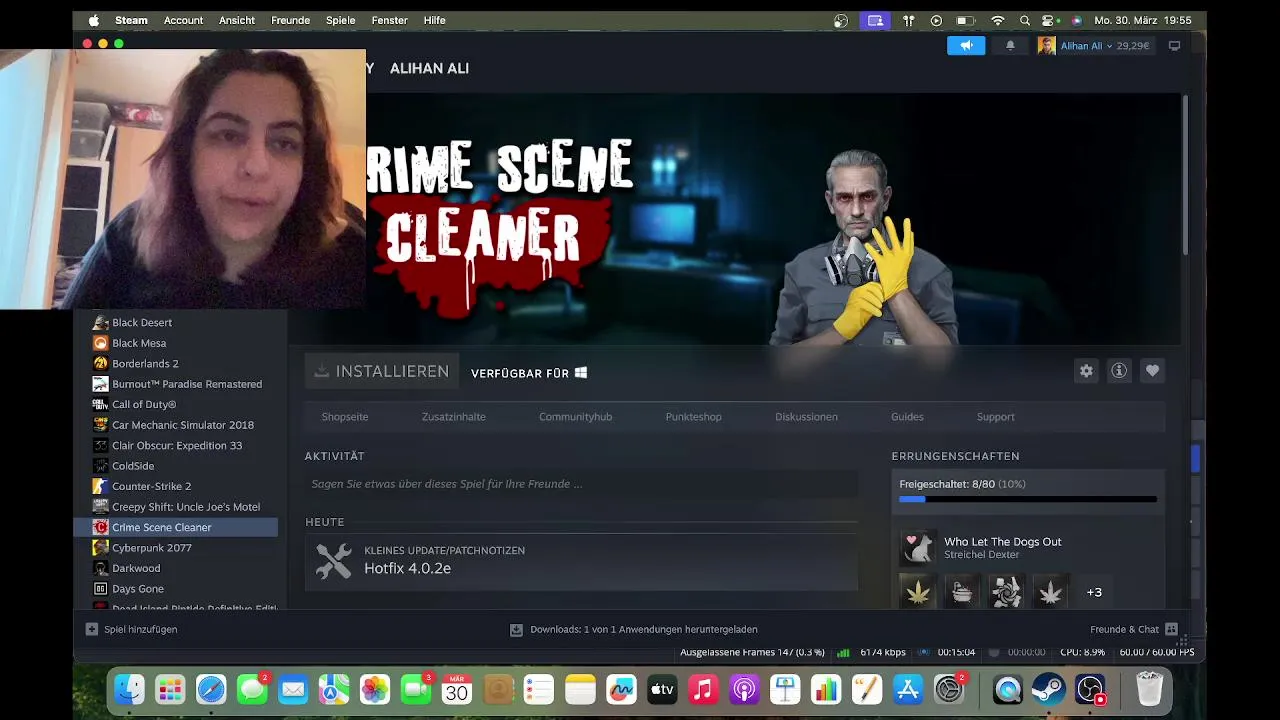1280x720 pixels.
Task: Click Spiel hinzufügen add game button
Action: (x=131, y=629)
